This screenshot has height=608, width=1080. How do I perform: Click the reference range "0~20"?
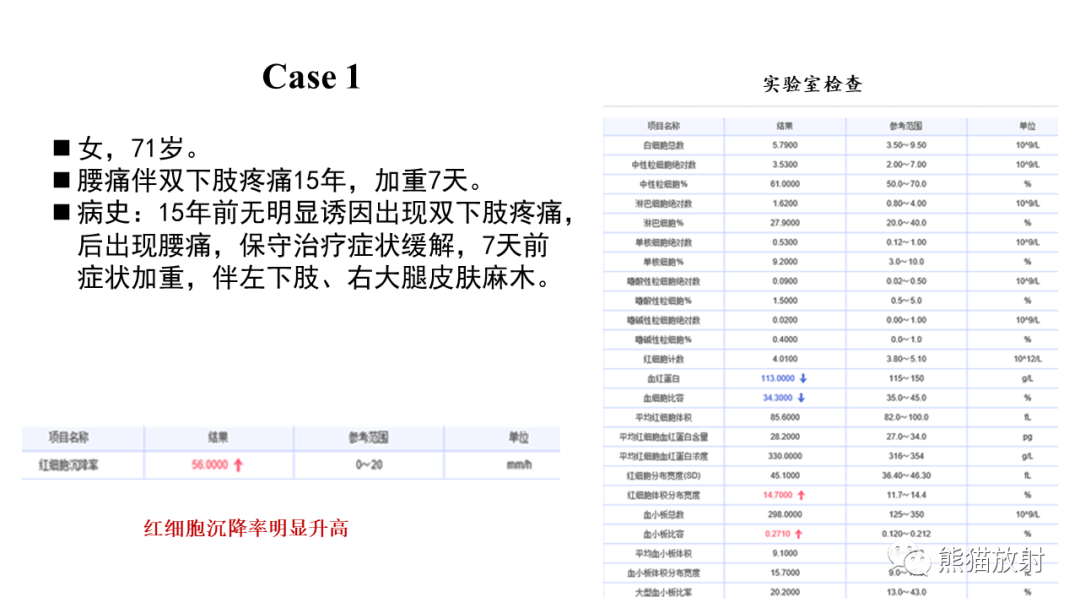[x=369, y=465]
